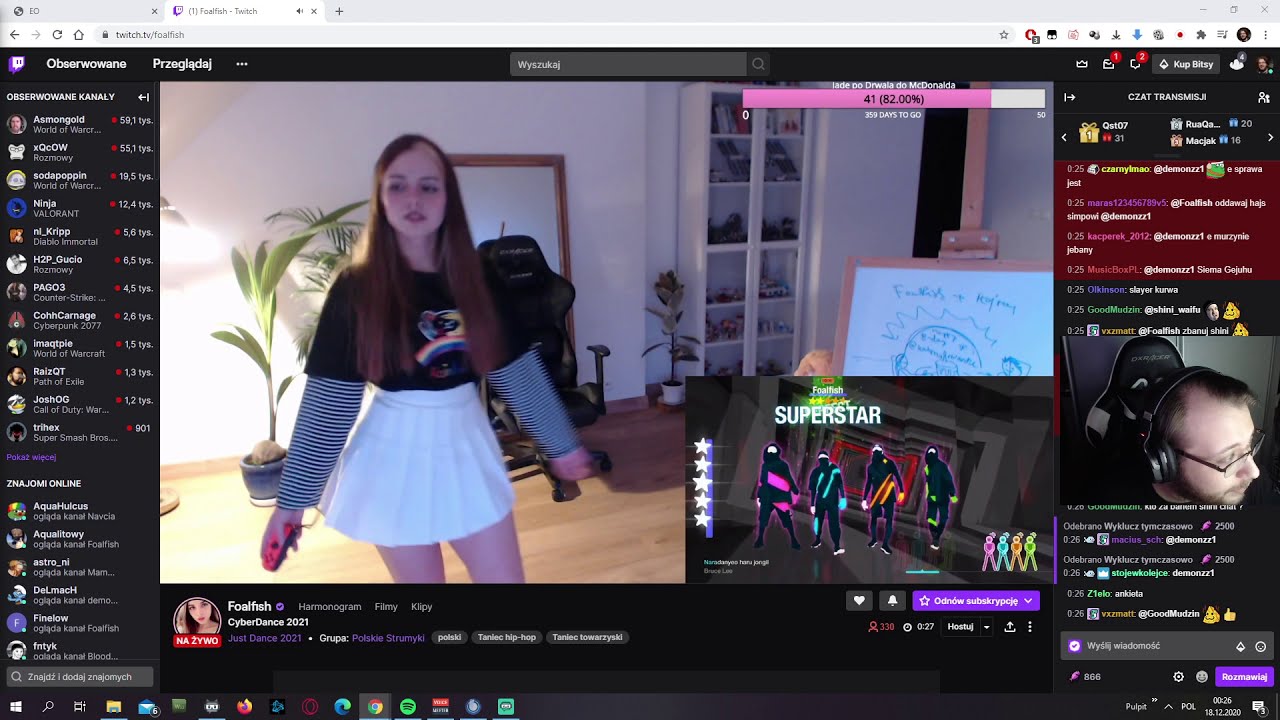Toggle notification bell for Foalfish

pyautogui.click(x=892, y=600)
